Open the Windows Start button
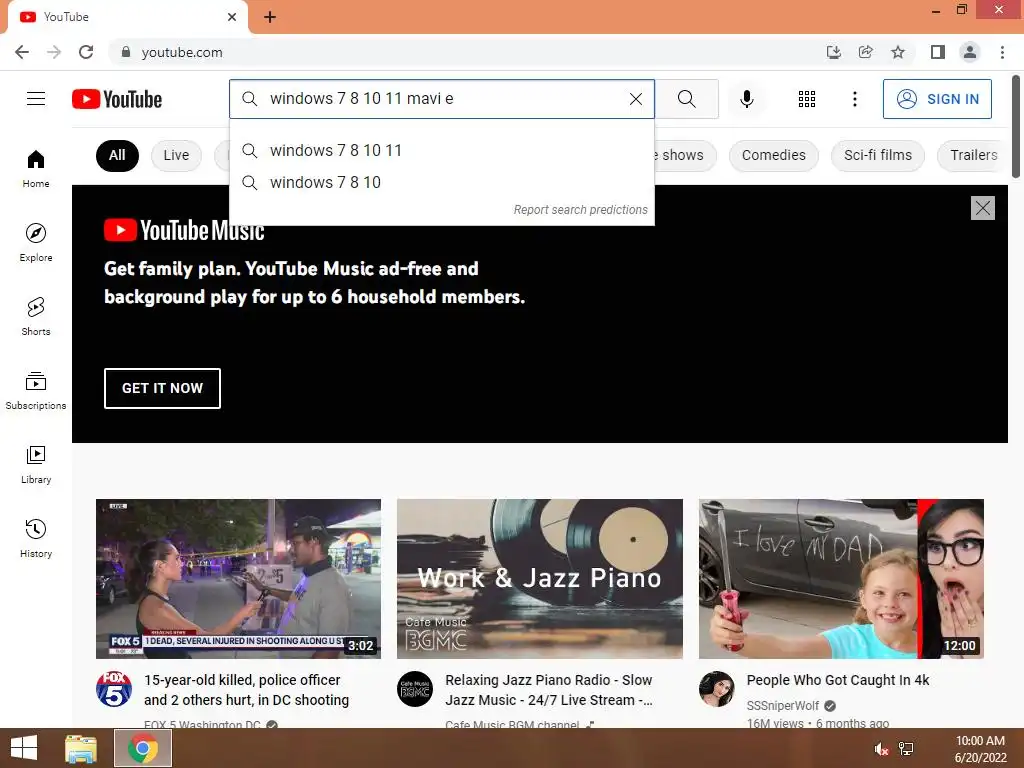This screenshot has height=768, width=1024. pos(24,748)
